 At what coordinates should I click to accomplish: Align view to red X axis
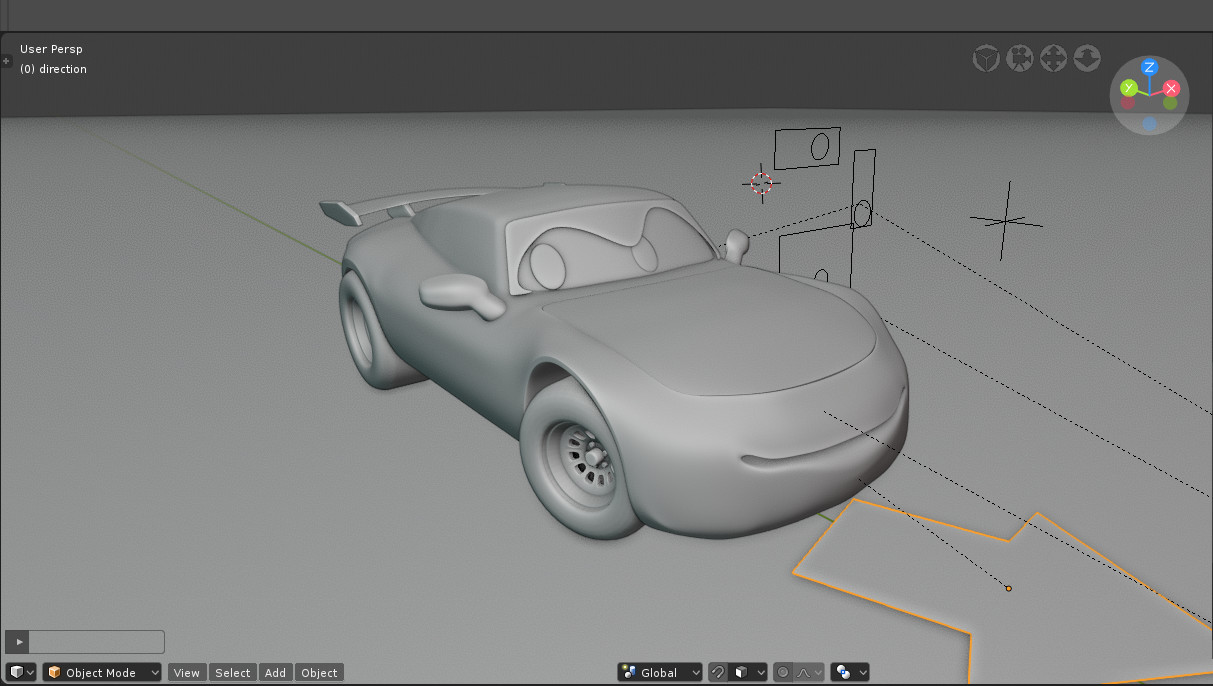[1171, 88]
